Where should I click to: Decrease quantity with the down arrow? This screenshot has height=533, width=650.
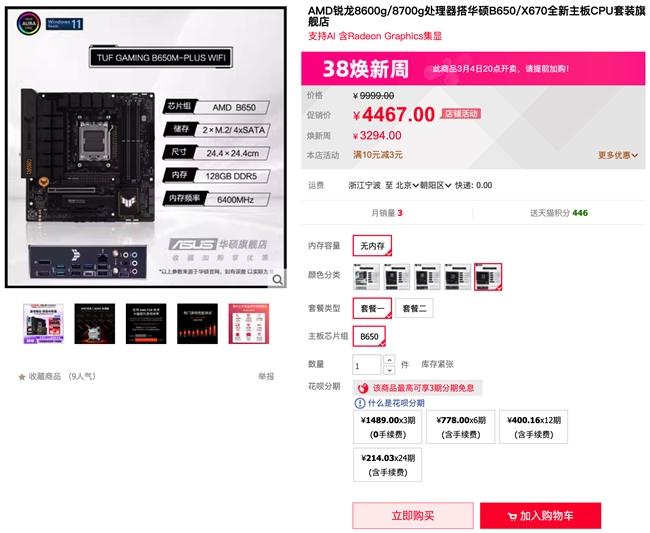pyautogui.click(x=389, y=370)
